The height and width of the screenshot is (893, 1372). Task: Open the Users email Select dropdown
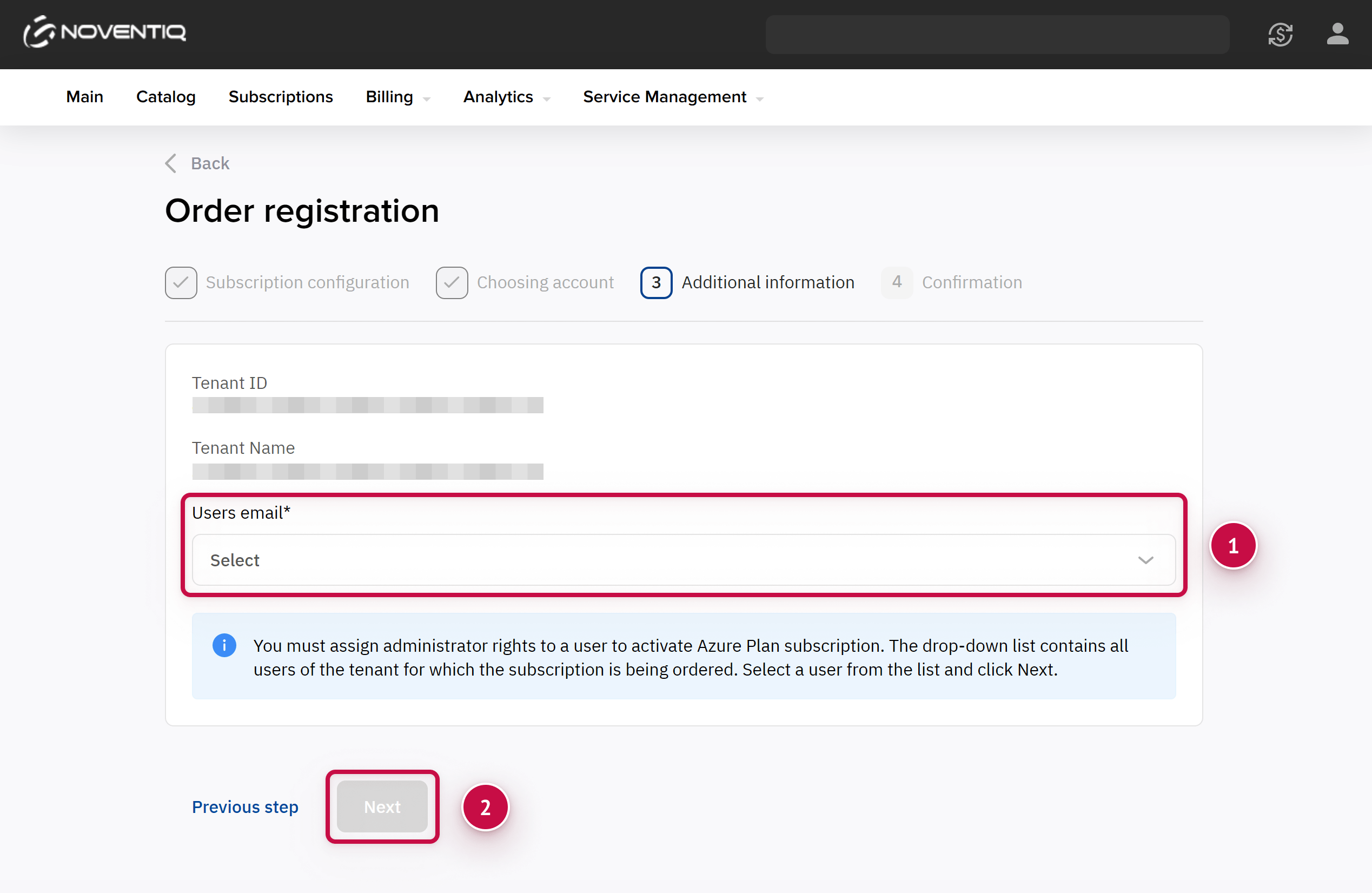(x=684, y=560)
